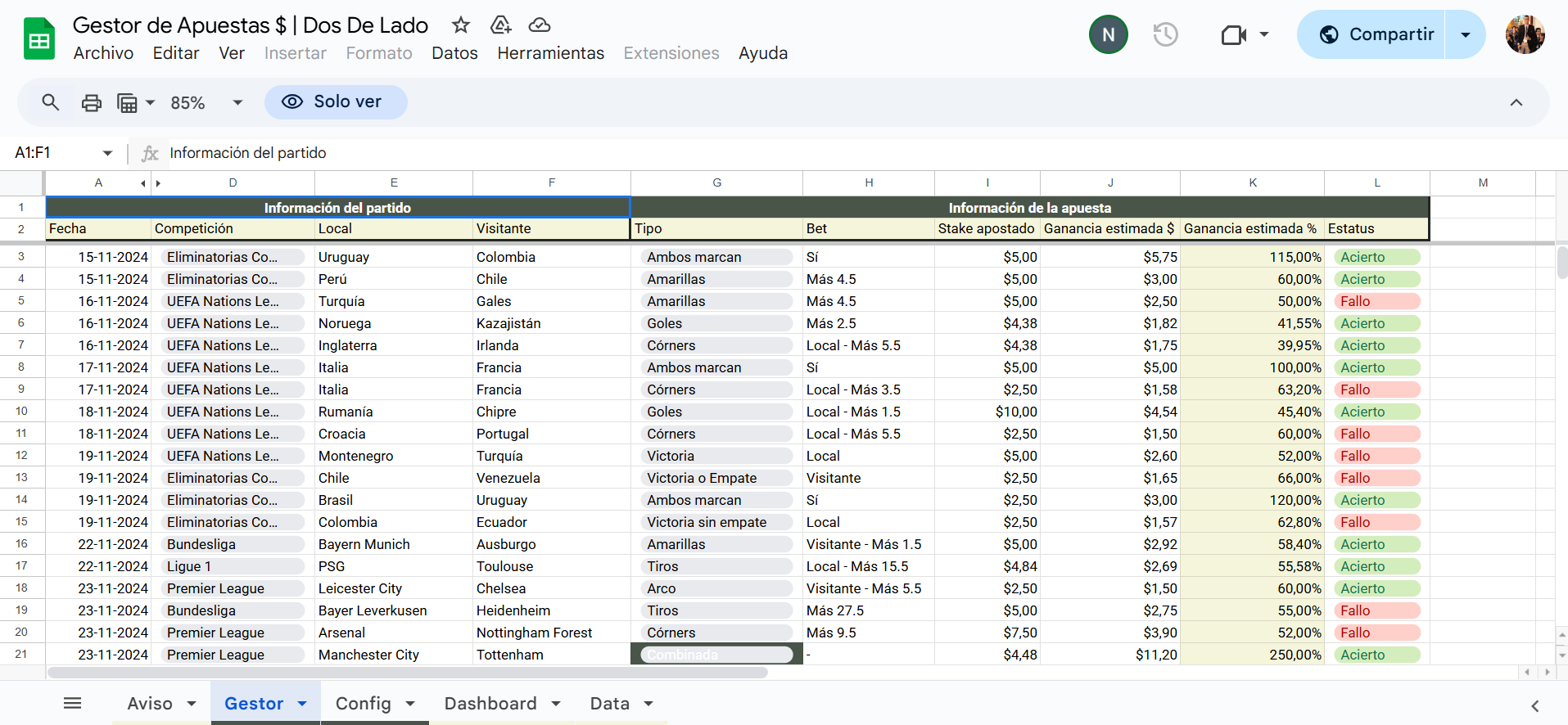Click the horizontal scrollbar thumb
The image size is (1568, 725).
coord(408,673)
